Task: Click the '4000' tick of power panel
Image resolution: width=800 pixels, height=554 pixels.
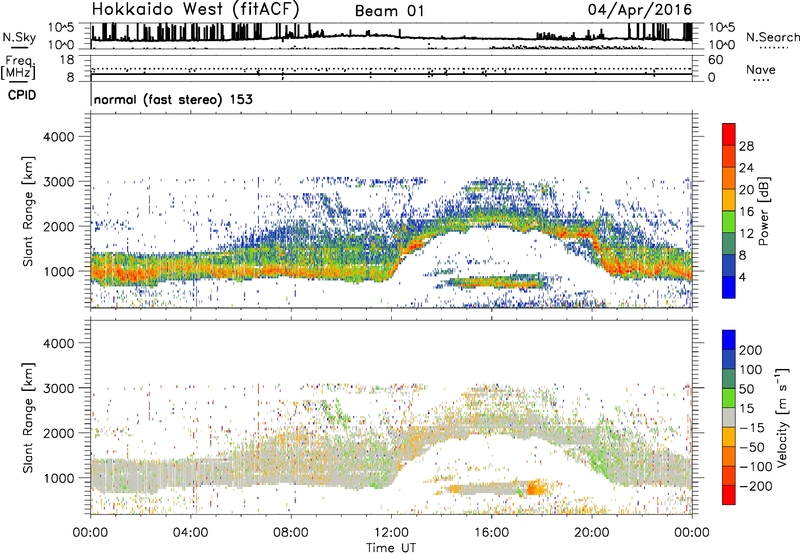Action: point(58,137)
